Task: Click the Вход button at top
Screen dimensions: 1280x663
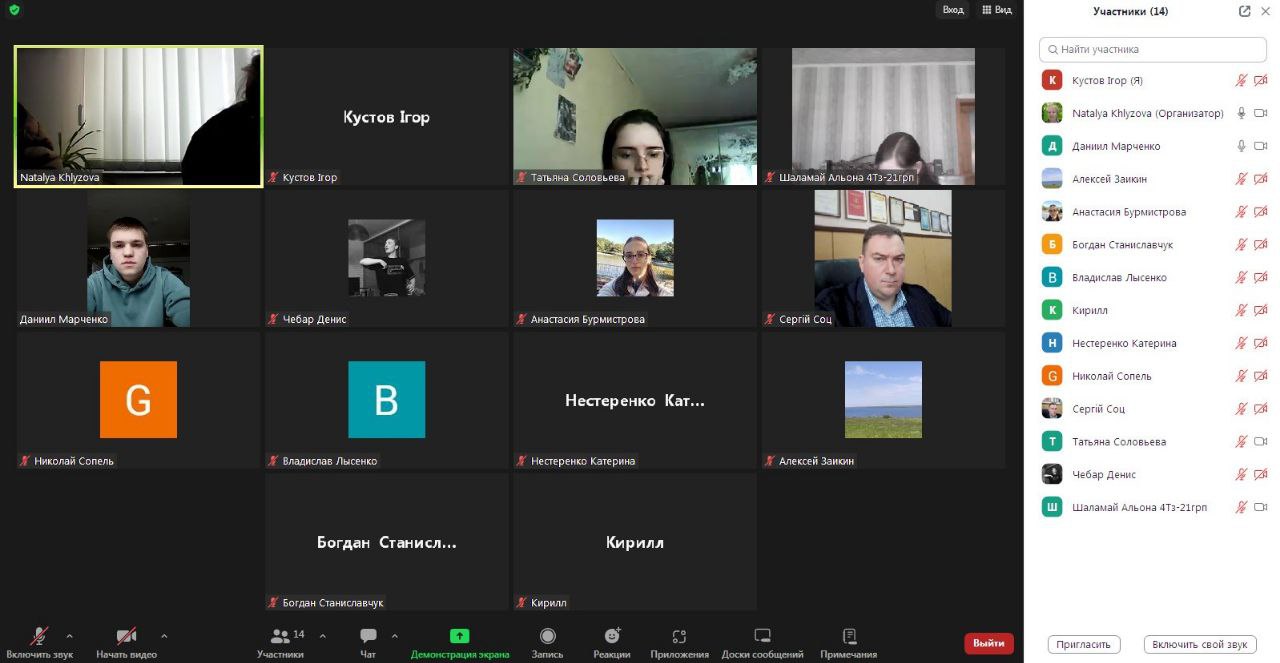Action: pos(953,10)
